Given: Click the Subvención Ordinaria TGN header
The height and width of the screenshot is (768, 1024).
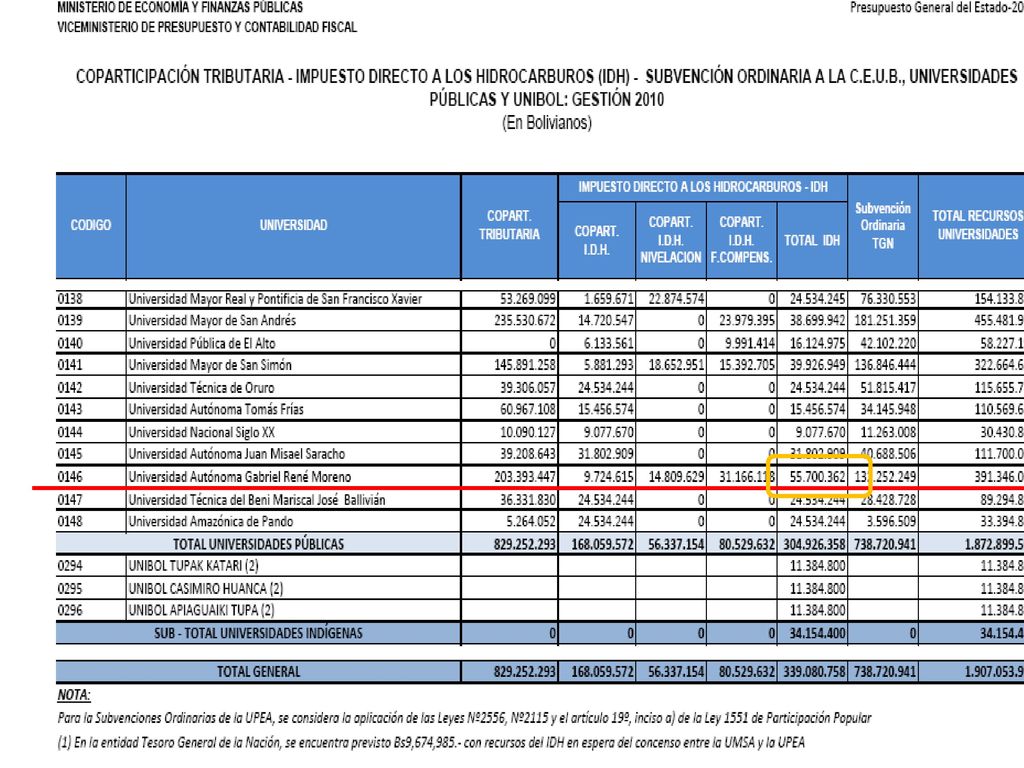Looking at the screenshot, I should click(883, 226).
